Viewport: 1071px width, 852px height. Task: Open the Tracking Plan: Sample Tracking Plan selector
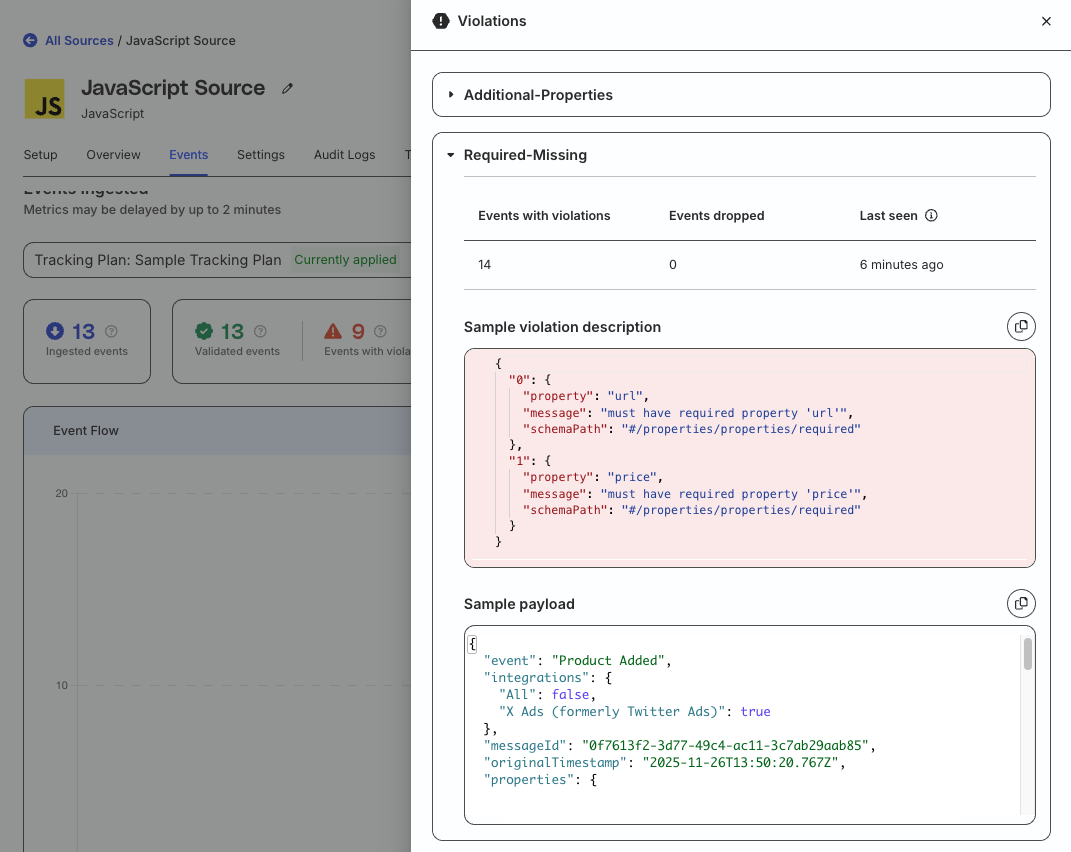[x=217, y=260]
